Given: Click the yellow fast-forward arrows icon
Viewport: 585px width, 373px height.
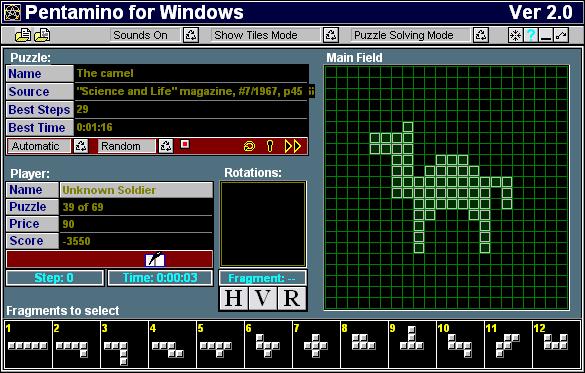Looking at the screenshot, I should pos(293,146).
